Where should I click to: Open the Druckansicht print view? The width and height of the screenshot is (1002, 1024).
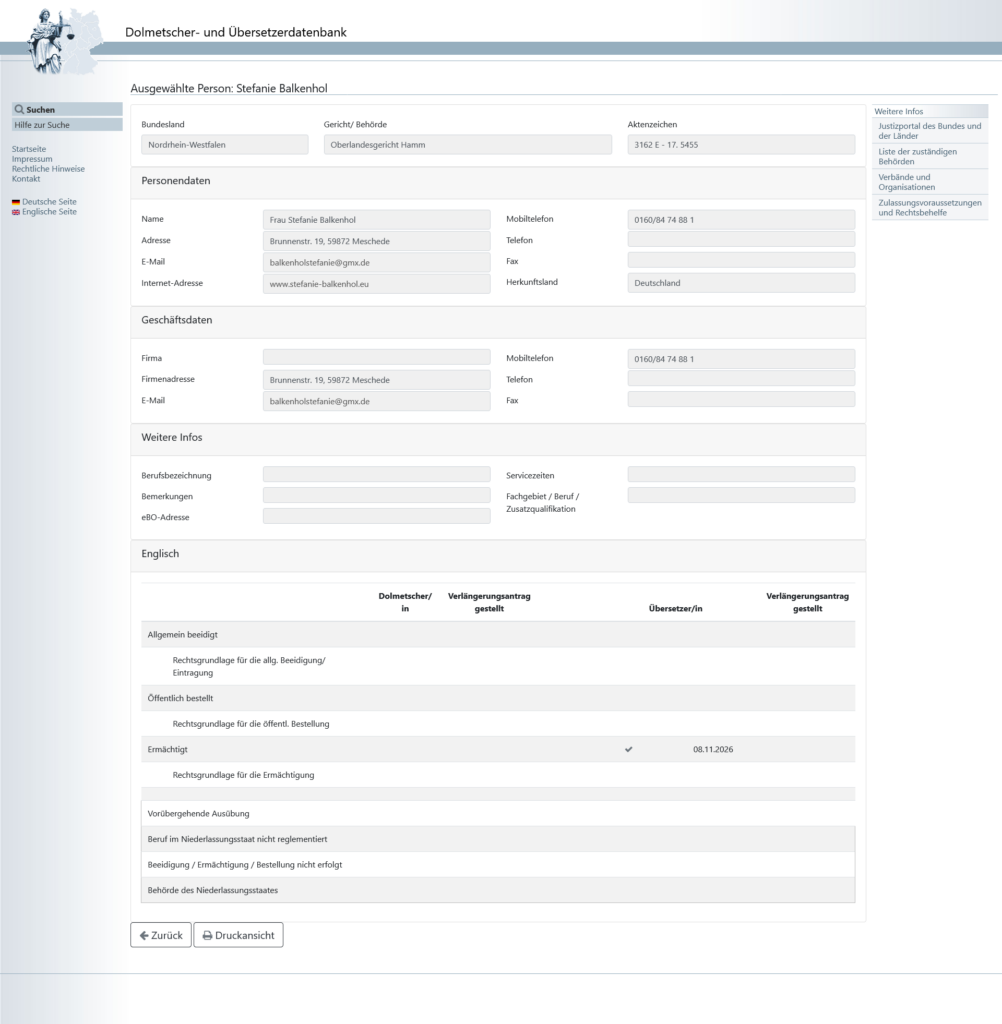[x=238, y=935]
